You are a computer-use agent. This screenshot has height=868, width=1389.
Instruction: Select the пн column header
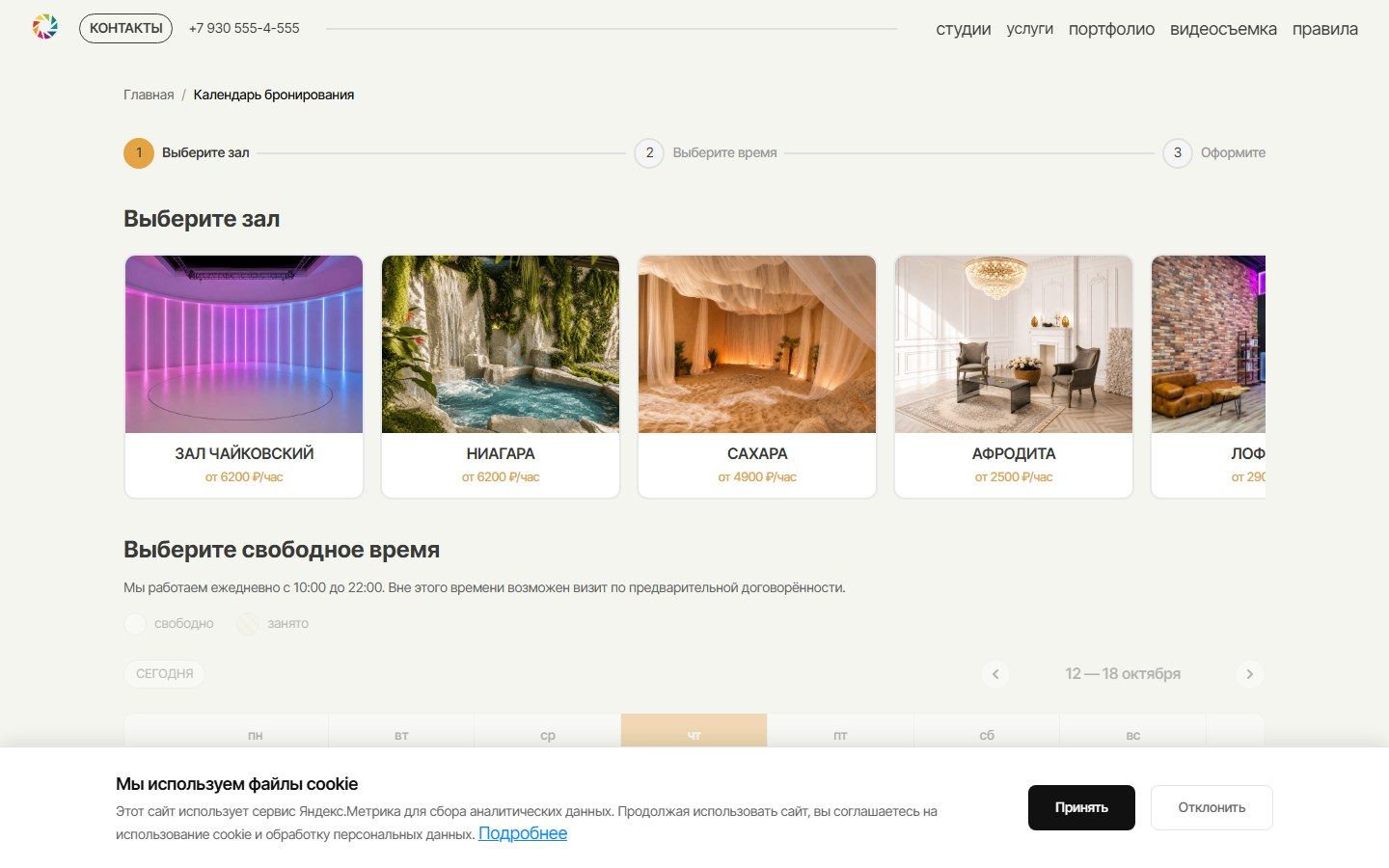pos(256,735)
